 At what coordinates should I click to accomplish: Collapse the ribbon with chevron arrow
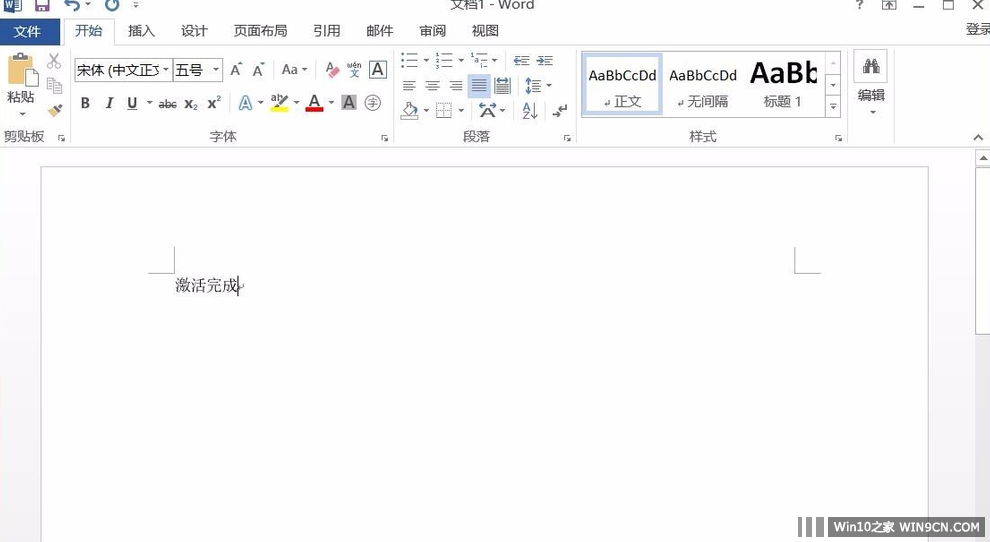coord(978,137)
